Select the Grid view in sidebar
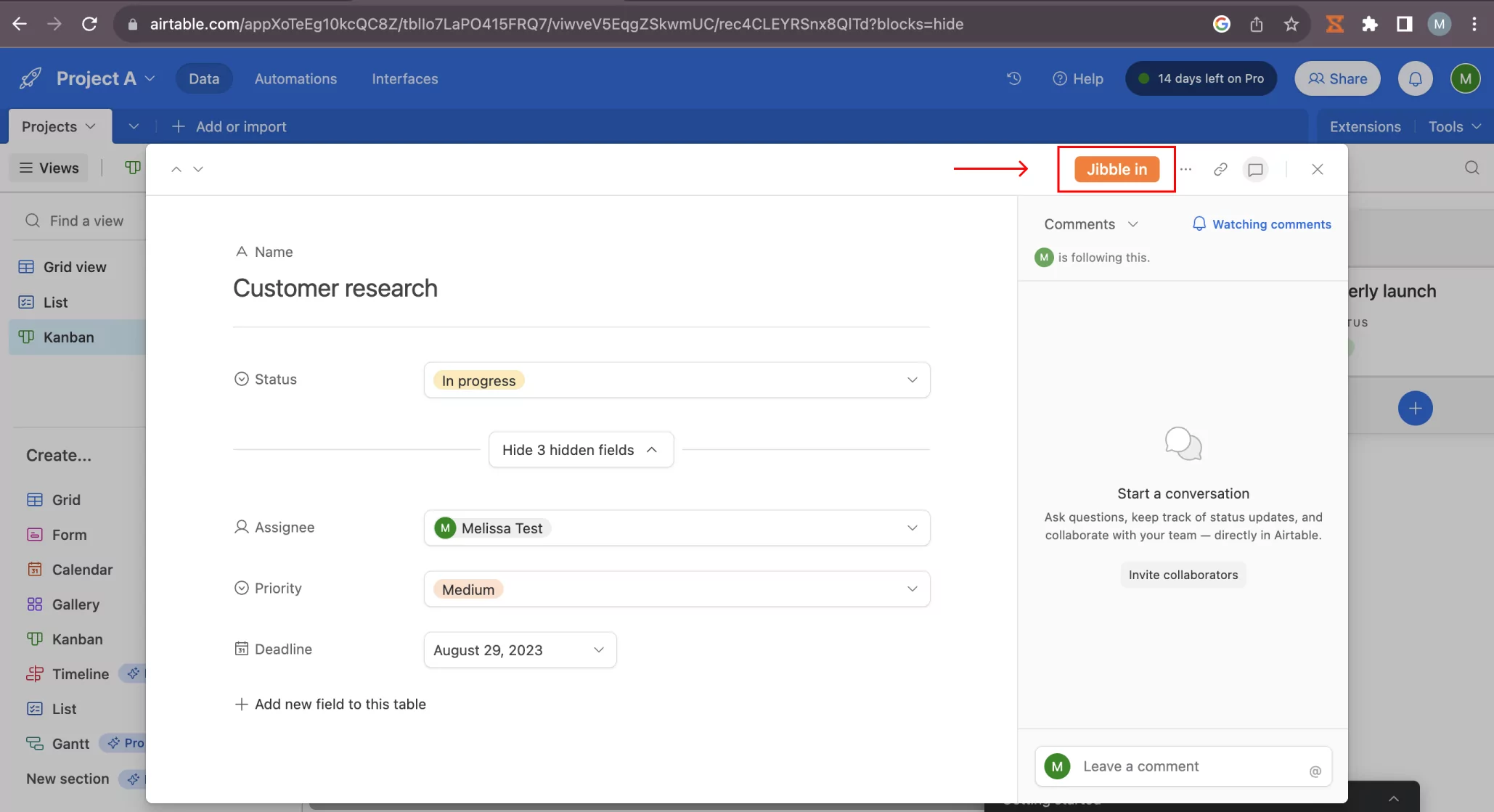 pyautogui.click(x=76, y=267)
